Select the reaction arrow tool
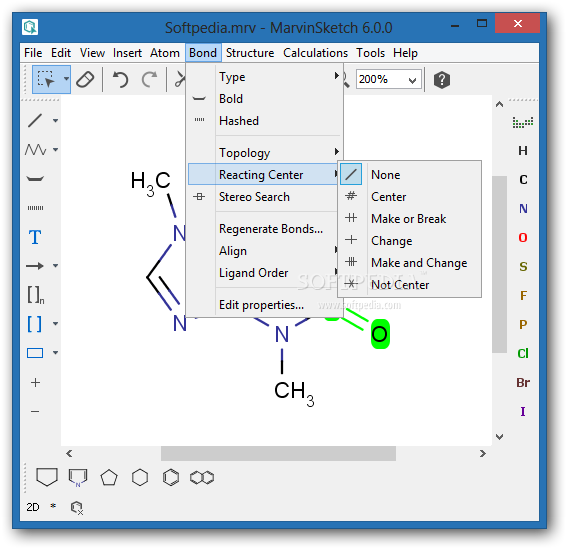 [x=35, y=266]
